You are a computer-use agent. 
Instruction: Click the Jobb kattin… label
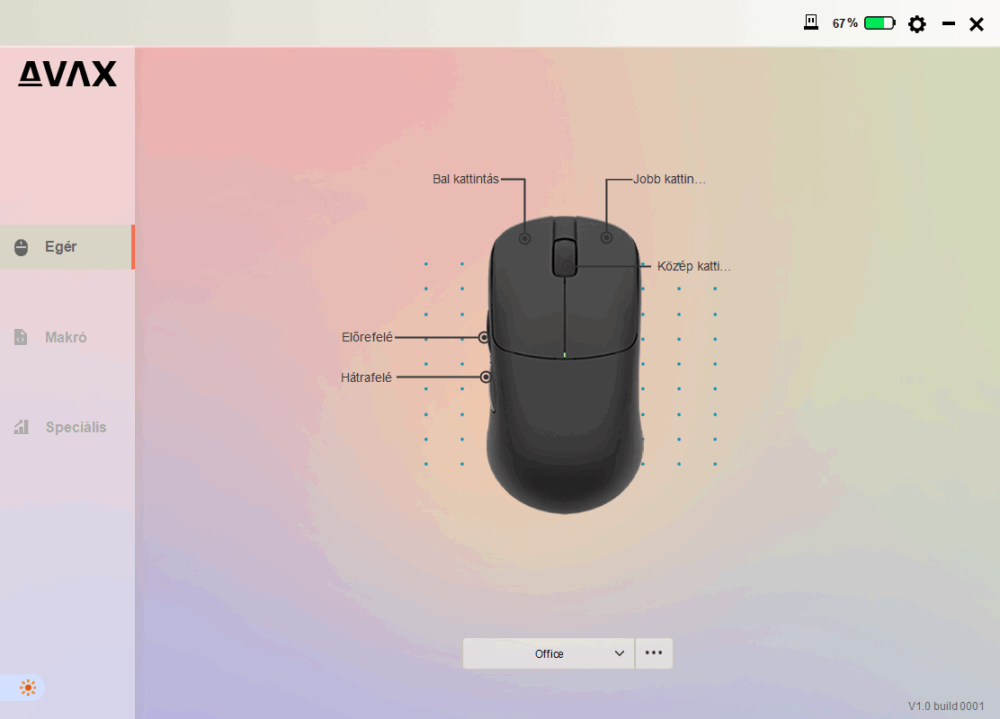[669, 179]
